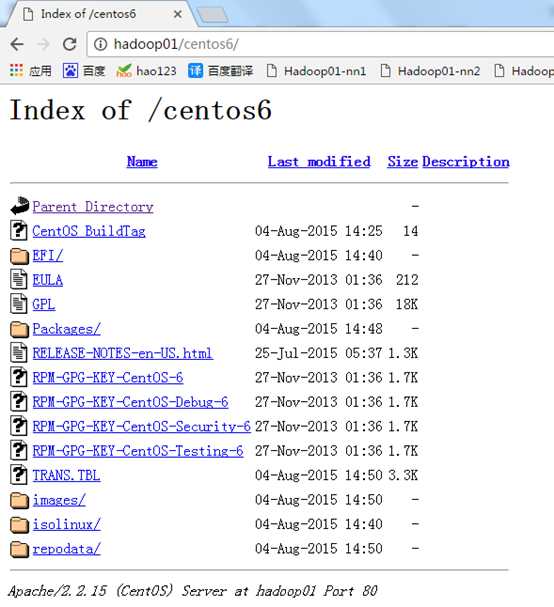The height and width of the screenshot is (607, 554).
Task: Click the Apache/2.2.15 server footer text
Action: 193,591
